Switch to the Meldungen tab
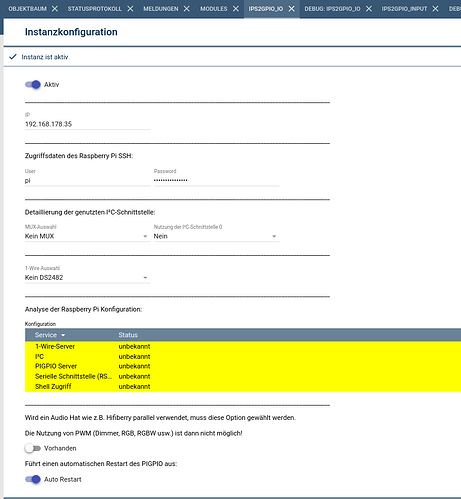The height and width of the screenshot is (499, 461). 161,9
